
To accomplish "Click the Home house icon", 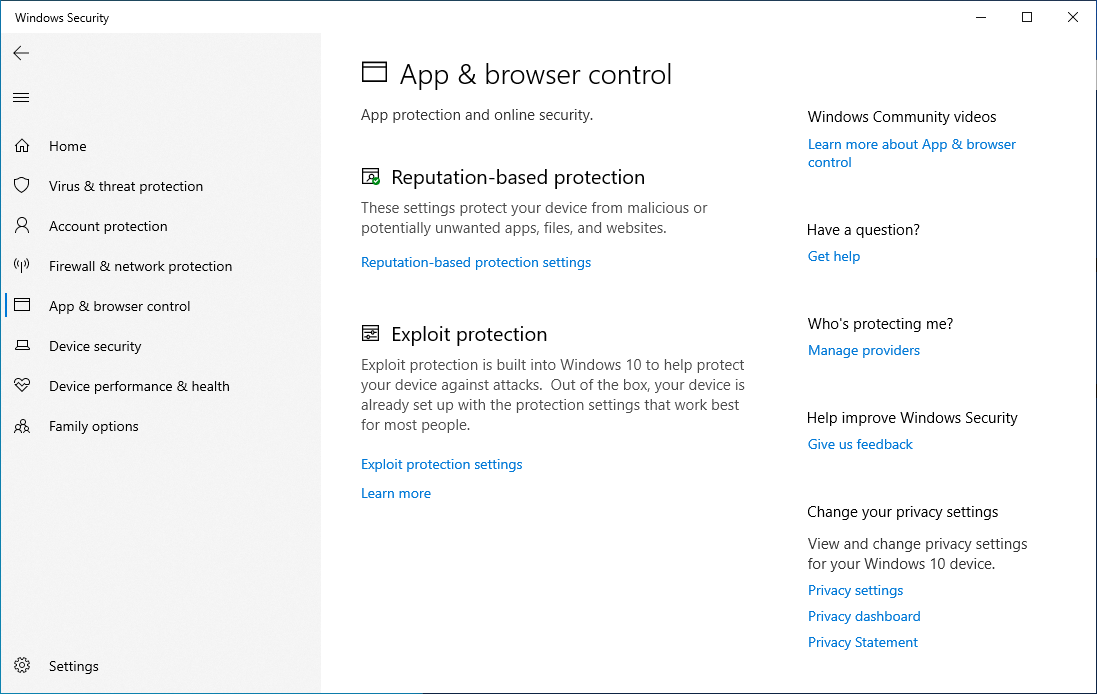I will click(22, 146).
